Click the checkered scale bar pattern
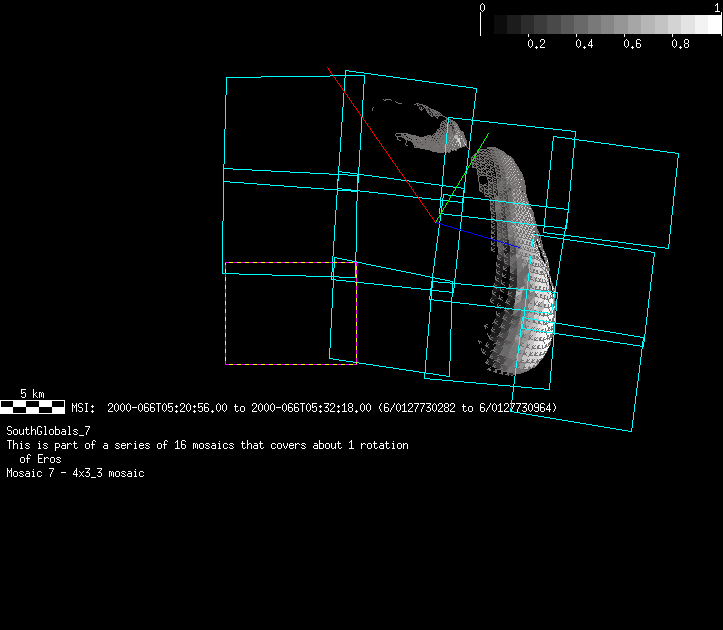Screen dimensions: 723x630 tap(32, 407)
